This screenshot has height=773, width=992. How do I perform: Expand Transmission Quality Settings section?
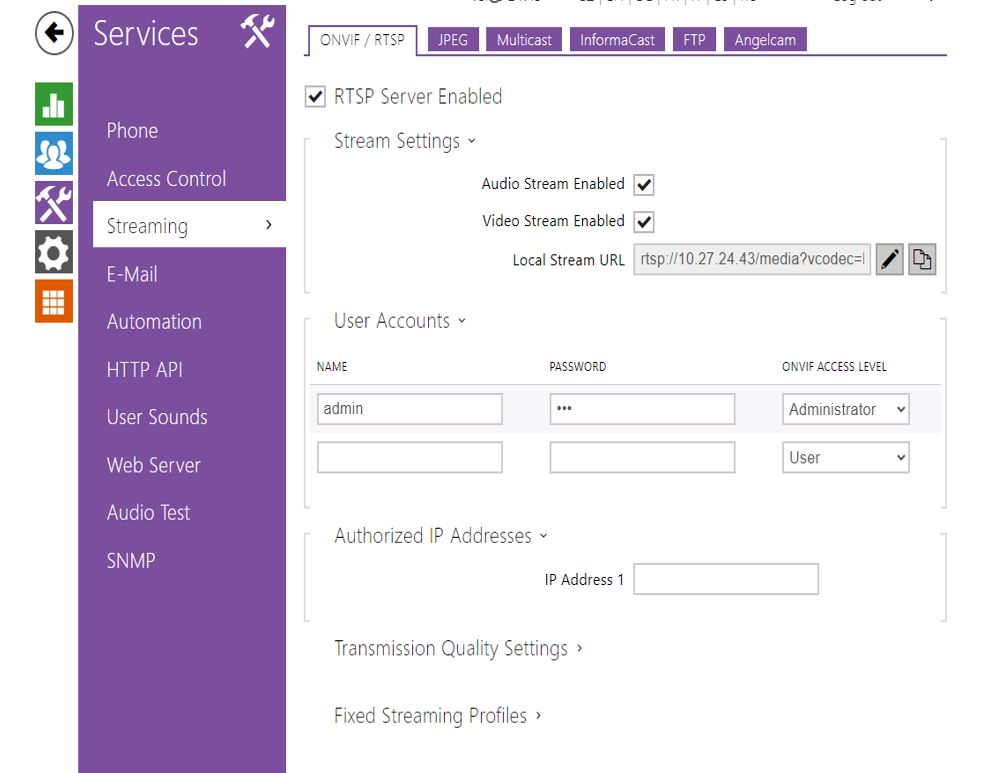[x=457, y=649]
